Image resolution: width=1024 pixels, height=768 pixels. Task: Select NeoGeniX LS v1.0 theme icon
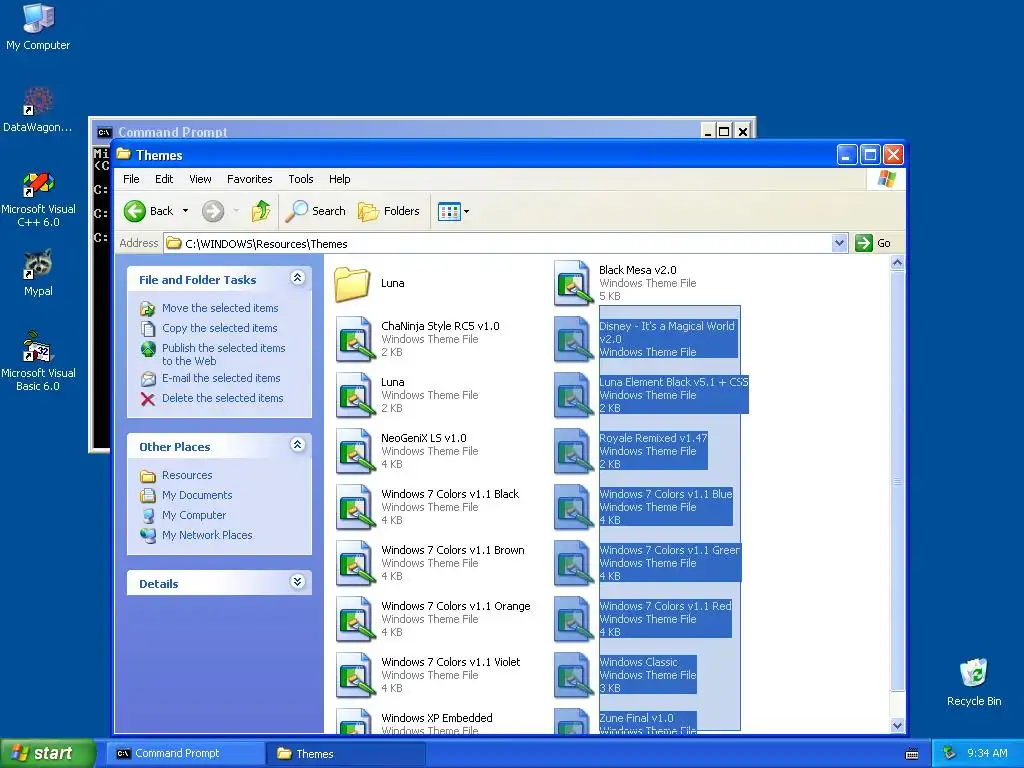click(355, 451)
